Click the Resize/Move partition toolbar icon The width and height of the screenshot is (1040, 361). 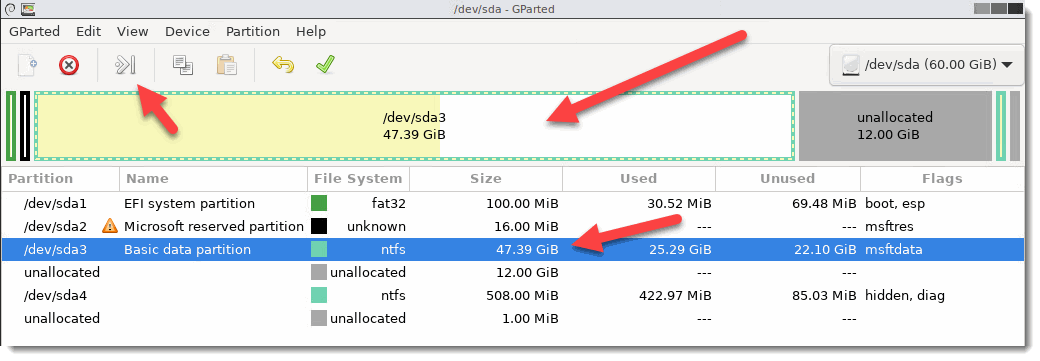tap(126, 65)
